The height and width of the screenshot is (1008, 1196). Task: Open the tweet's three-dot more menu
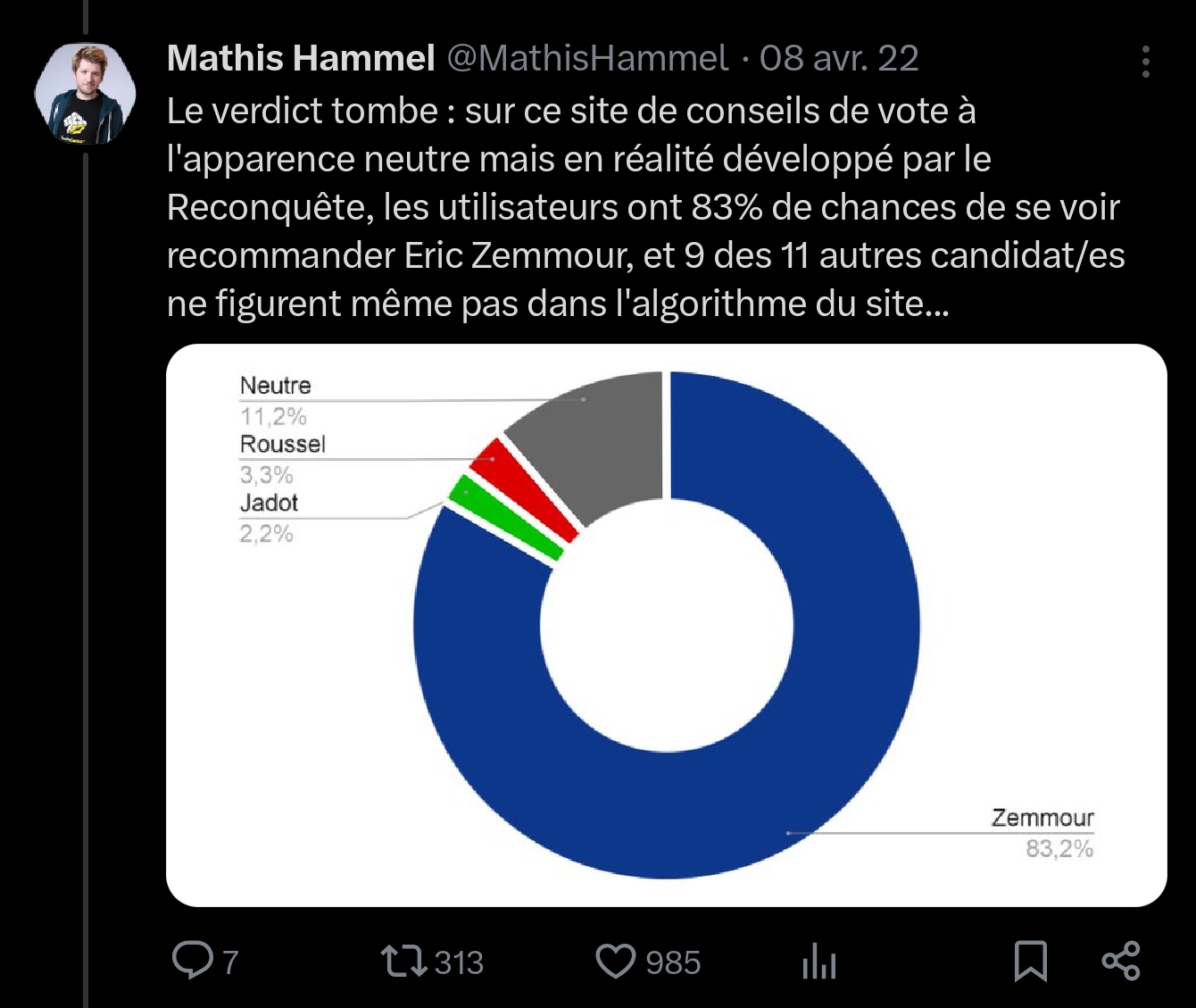[x=1146, y=62]
